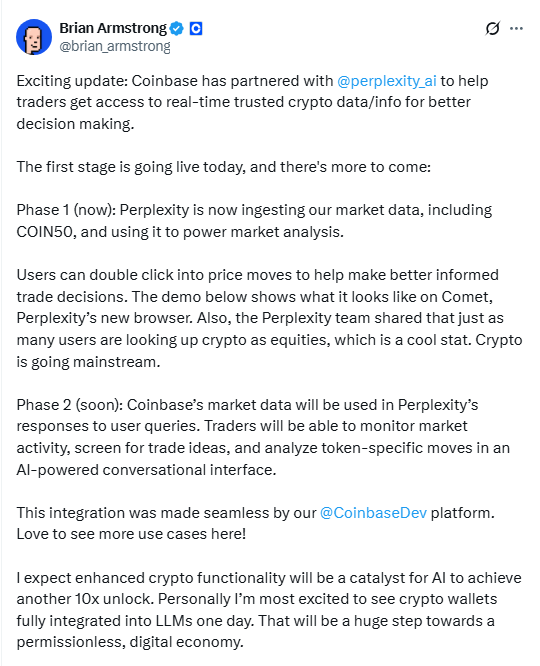
Task: Select the "Phase 2 (soon)" paragraph
Action: coord(263,437)
